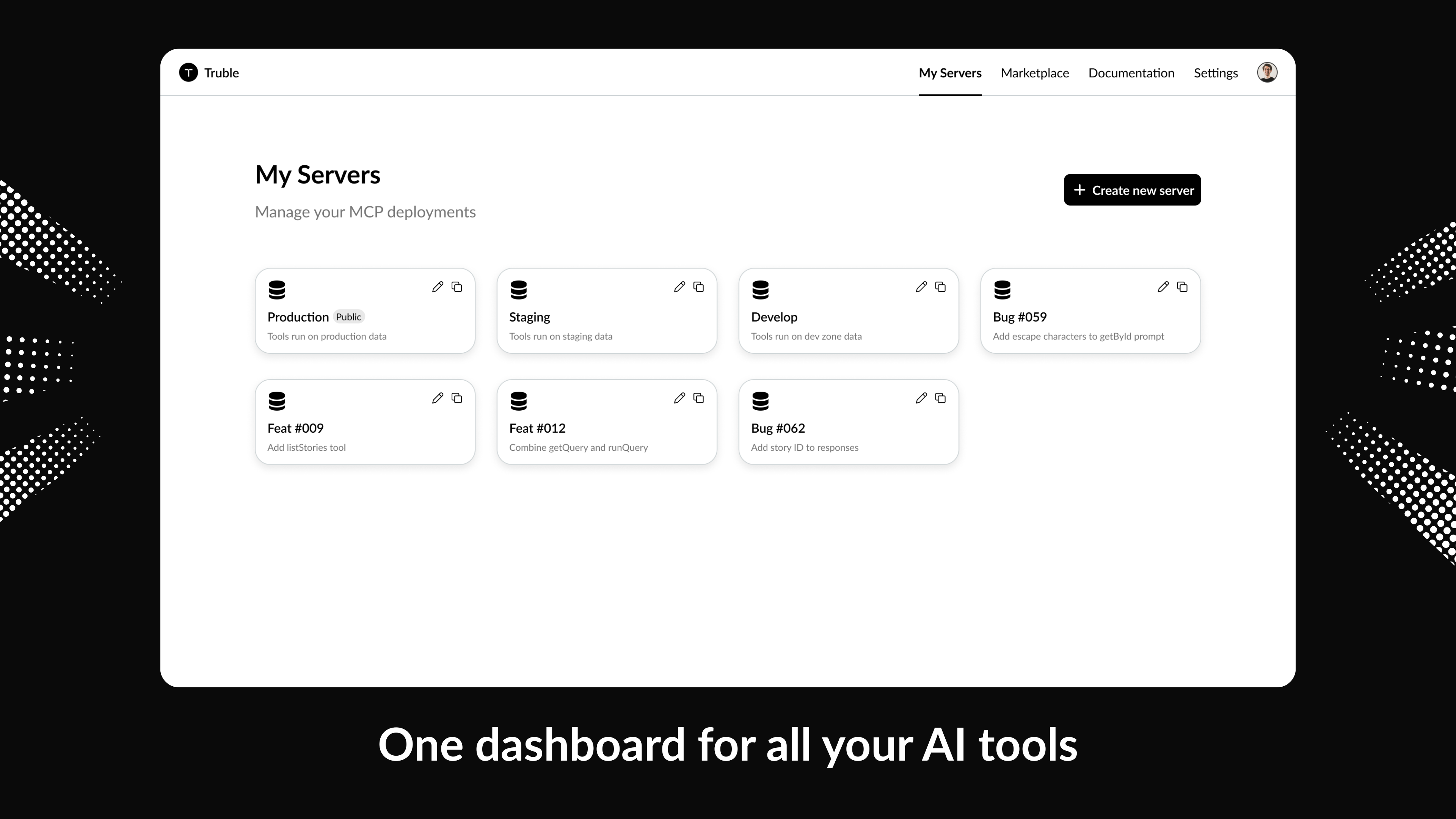Click the pencil icon on Develop card
Image resolution: width=1456 pixels, height=819 pixels.
pos(921,287)
